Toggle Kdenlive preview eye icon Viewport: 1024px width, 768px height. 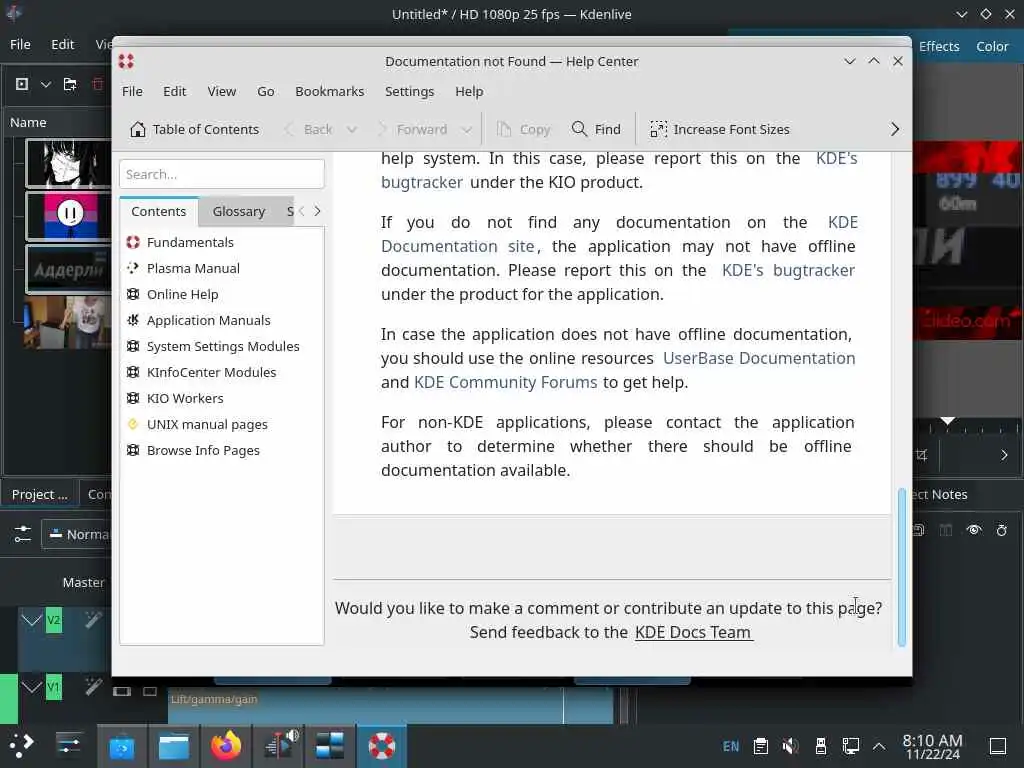click(974, 530)
